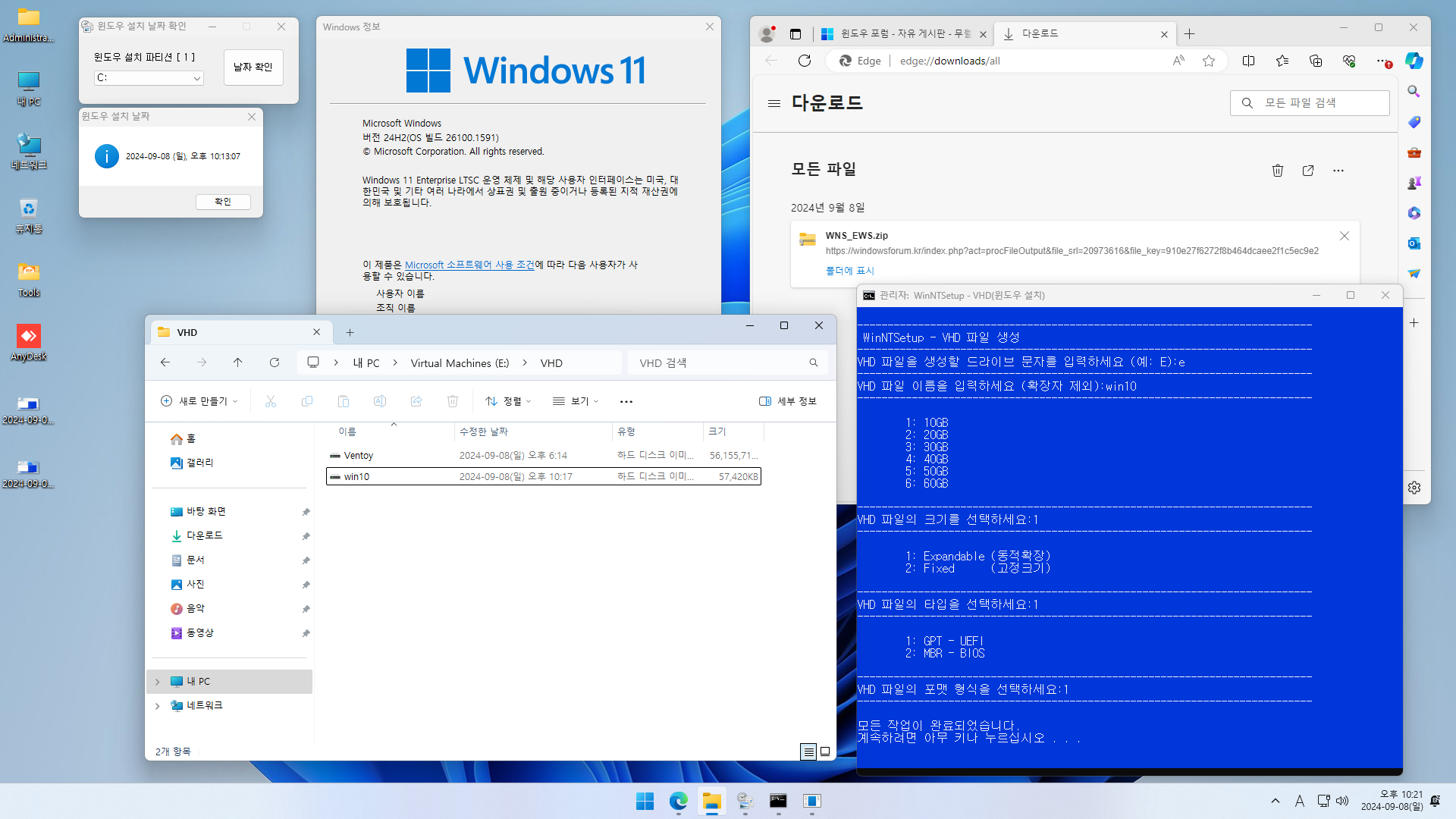Open the command prompt taskbar icon
The image size is (1456, 819).
(778, 801)
